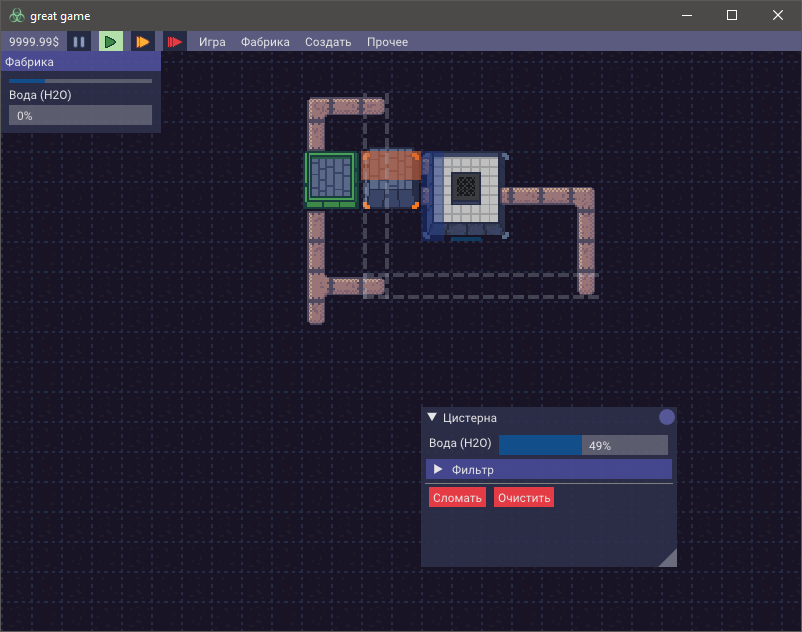Click the 9999.99$ money display
The width and height of the screenshot is (802, 632).
pyautogui.click(x=34, y=42)
